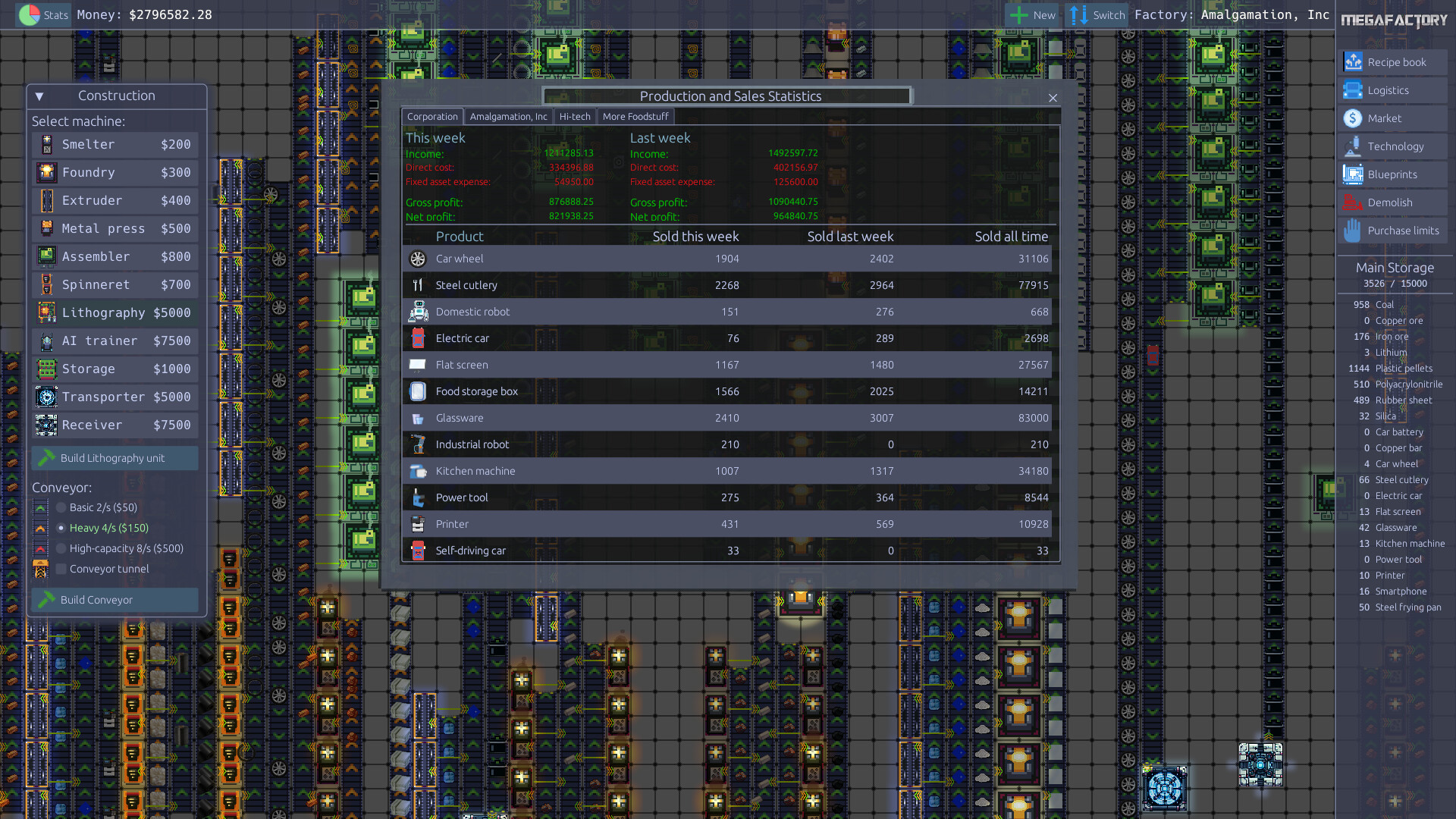This screenshot has height=819, width=1456.
Task: Open the Technology panel
Action: pyautogui.click(x=1392, y=146)
